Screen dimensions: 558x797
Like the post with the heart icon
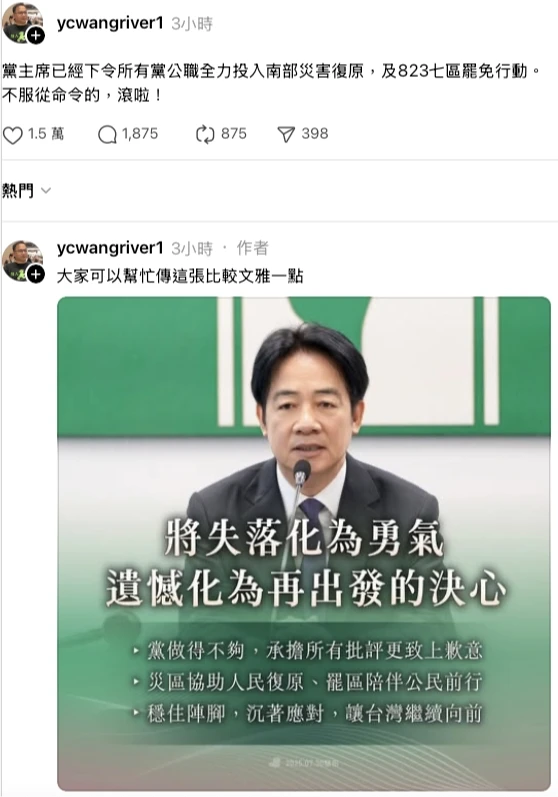(13, 135)
